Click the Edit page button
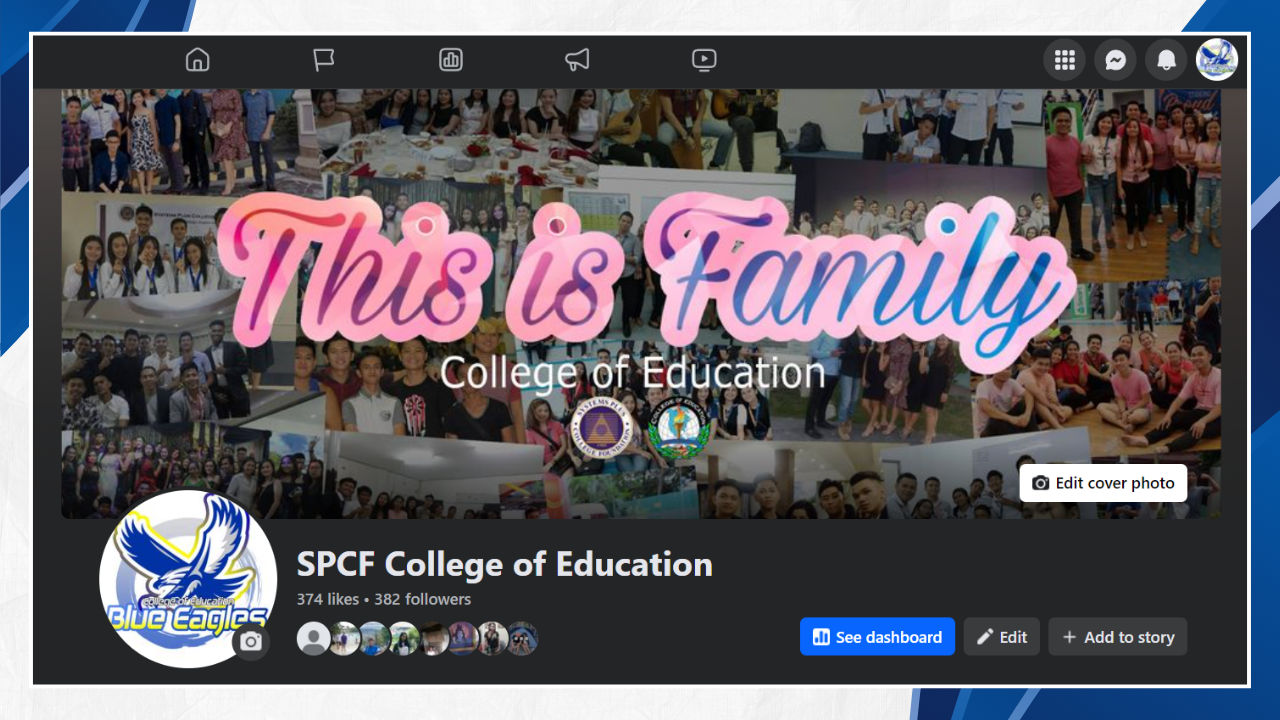1280x720 pixels. (x=1002, y=637)
